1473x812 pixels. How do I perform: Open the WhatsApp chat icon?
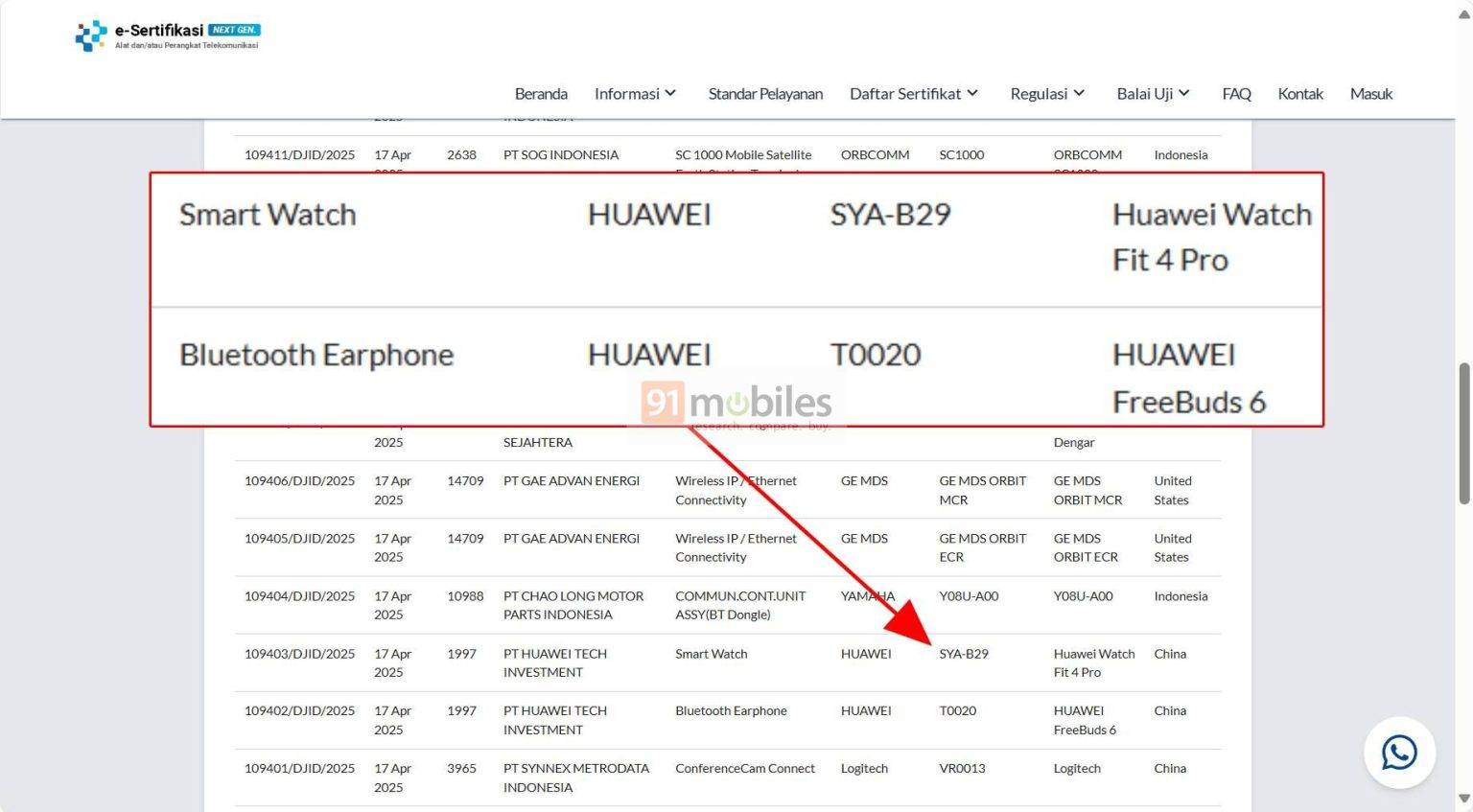pos(1399,754)
